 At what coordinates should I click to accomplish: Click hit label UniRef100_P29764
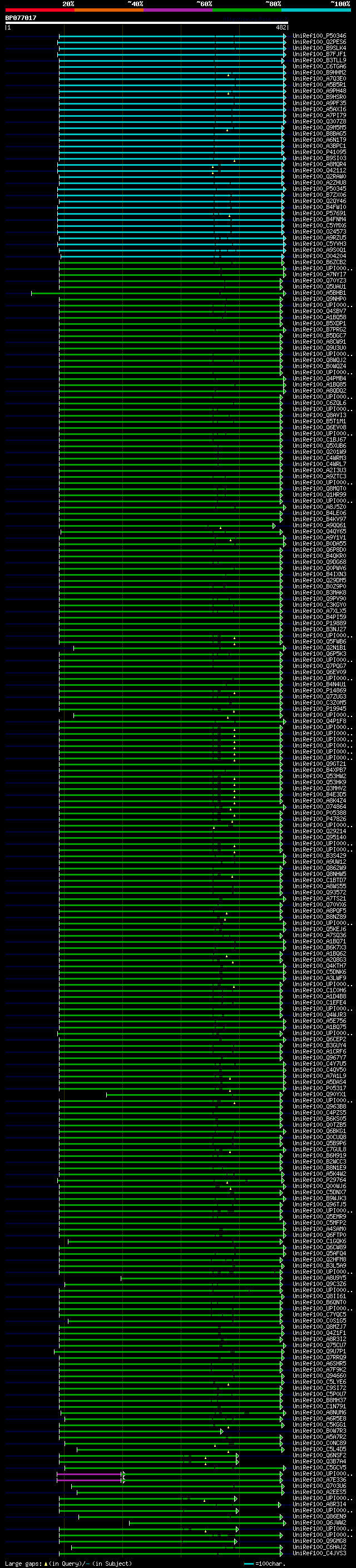tap(319, 1180)
